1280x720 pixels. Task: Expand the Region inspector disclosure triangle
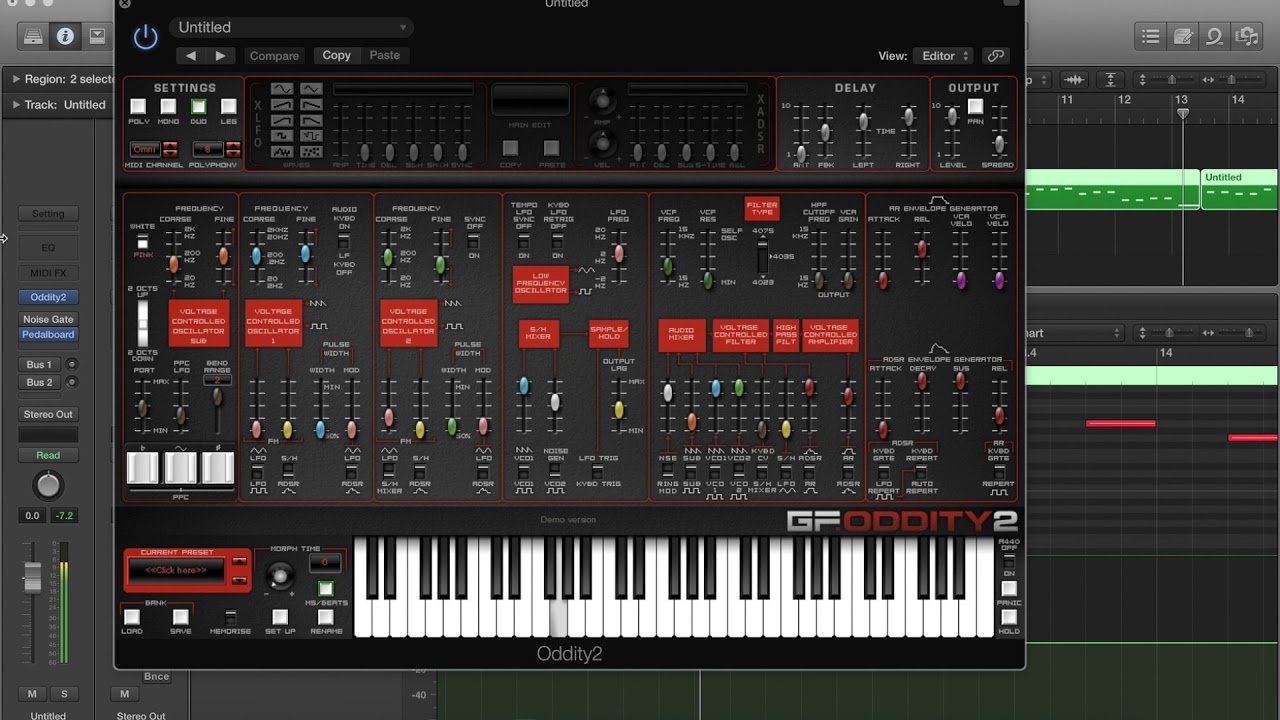click(16, 79)
